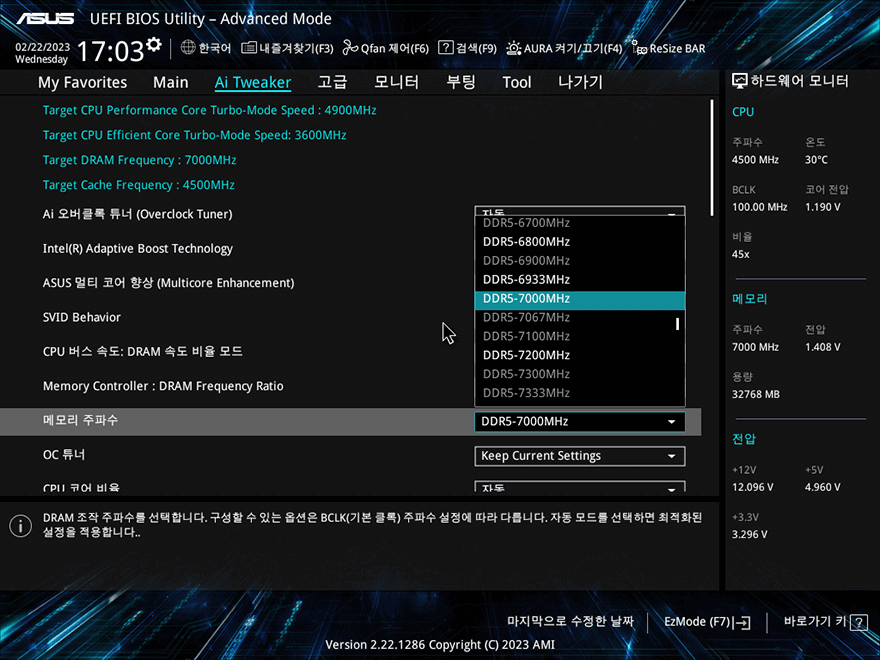880x660 pixels.
Task: Open the My Favorites tab
Action: 82,82
